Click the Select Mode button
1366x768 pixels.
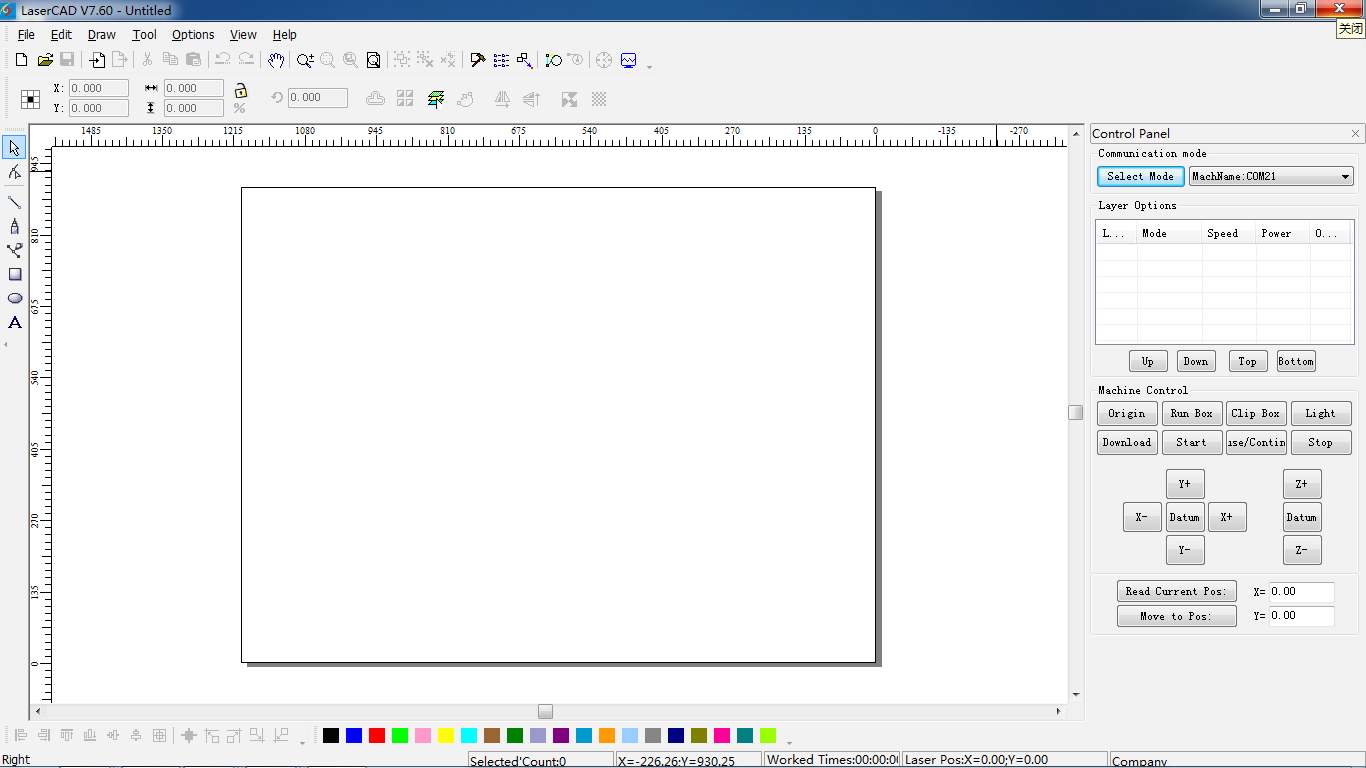(x=1140, y=176)
